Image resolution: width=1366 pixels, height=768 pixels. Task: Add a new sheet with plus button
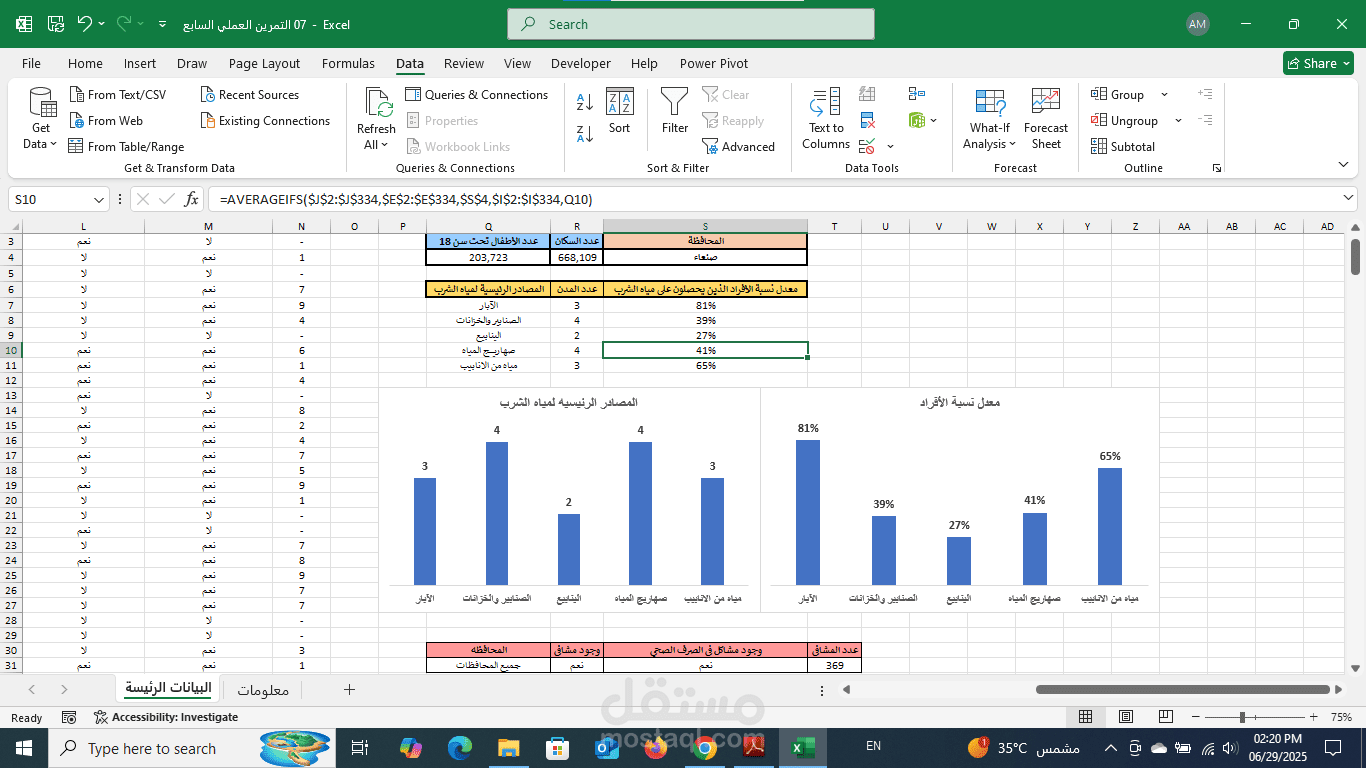pos(349,689)
